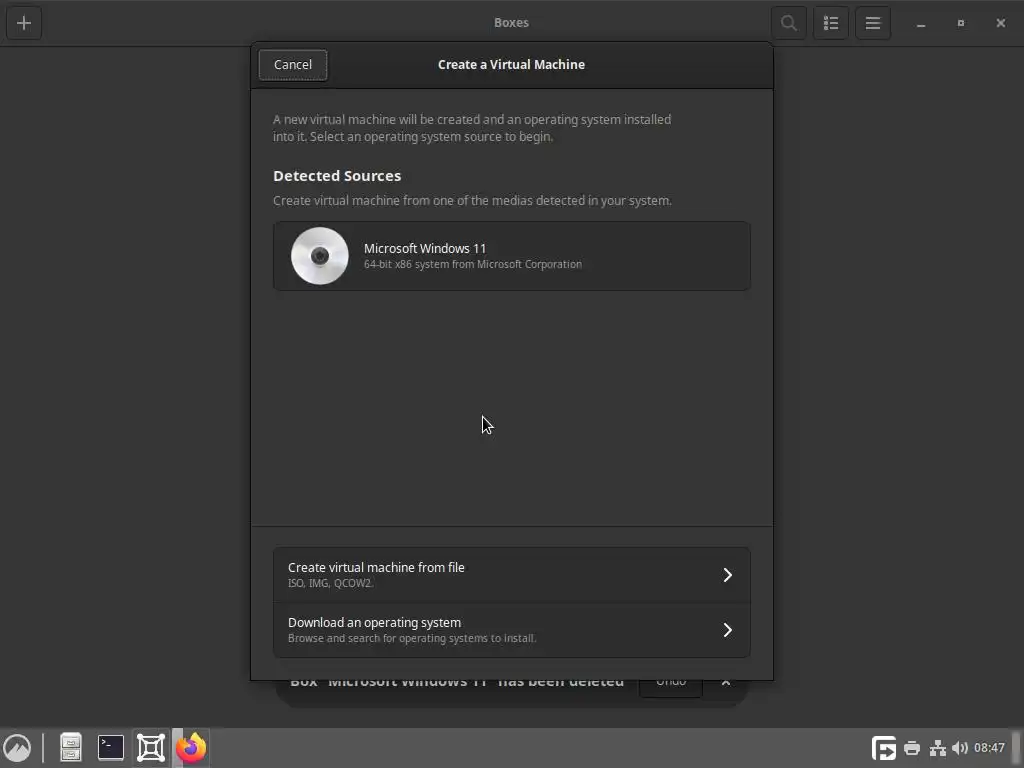This screenshot has height=768, width=1024.
Task: Click Boxes app icon in taskbar
Action: click(151, 748)
